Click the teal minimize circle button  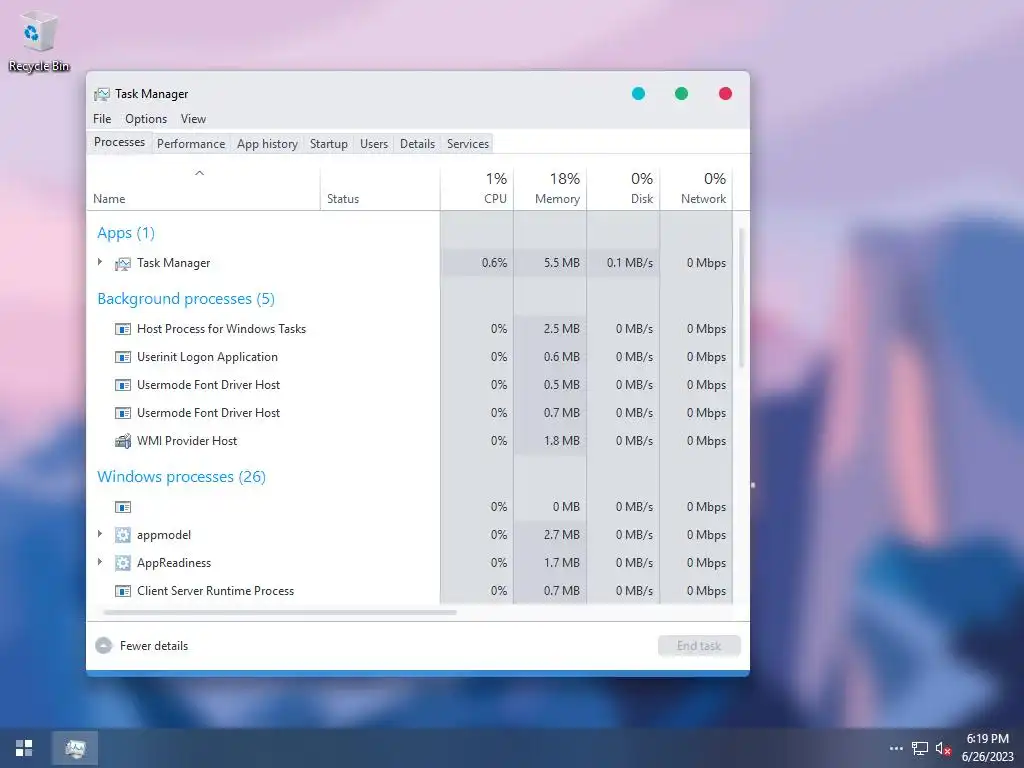(639, 94)
